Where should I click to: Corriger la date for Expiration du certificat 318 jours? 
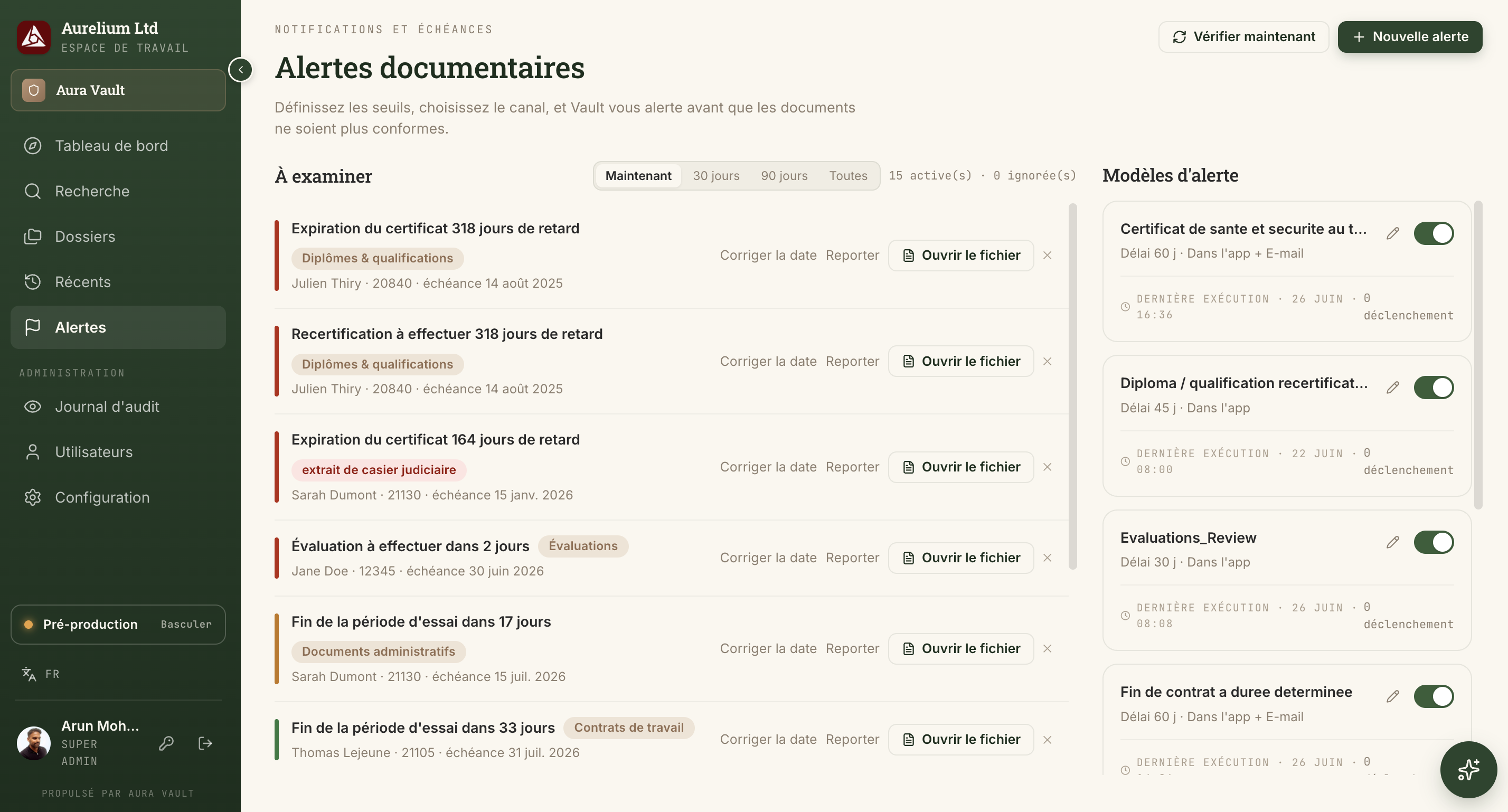[768, 255]
